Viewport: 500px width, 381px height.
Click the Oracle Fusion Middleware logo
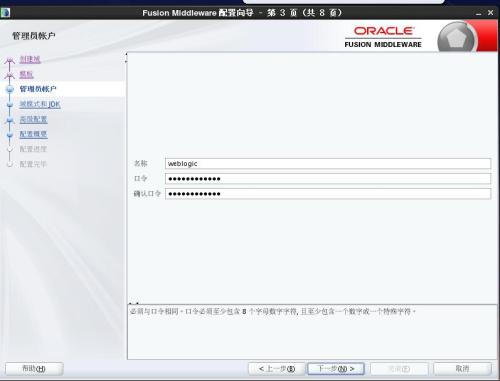(x=383, y=37)
